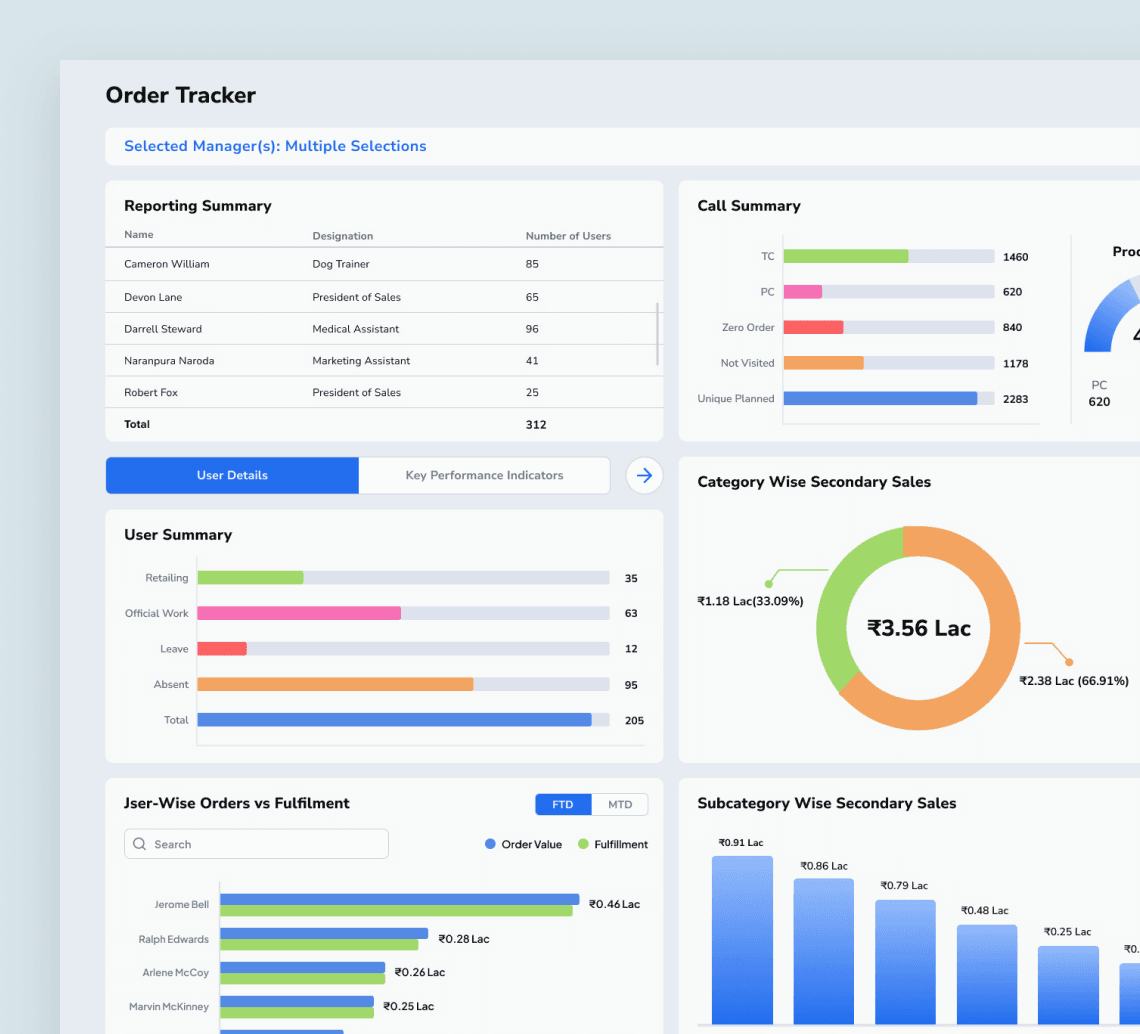Screen dimensions: 1140x1034
Task: Click the value 2283 in Call Summary
Action: (x=1016, y=399)
